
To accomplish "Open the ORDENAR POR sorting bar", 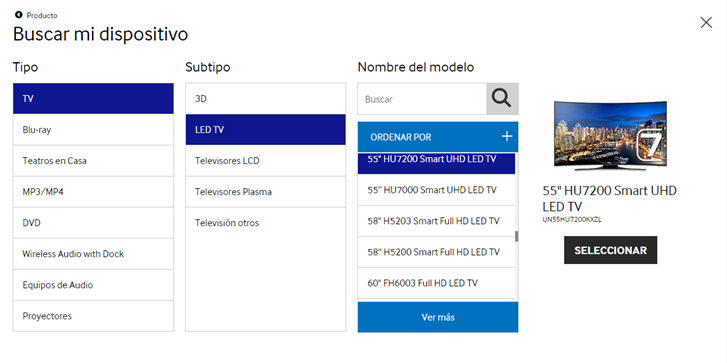I will pos(438,137).
